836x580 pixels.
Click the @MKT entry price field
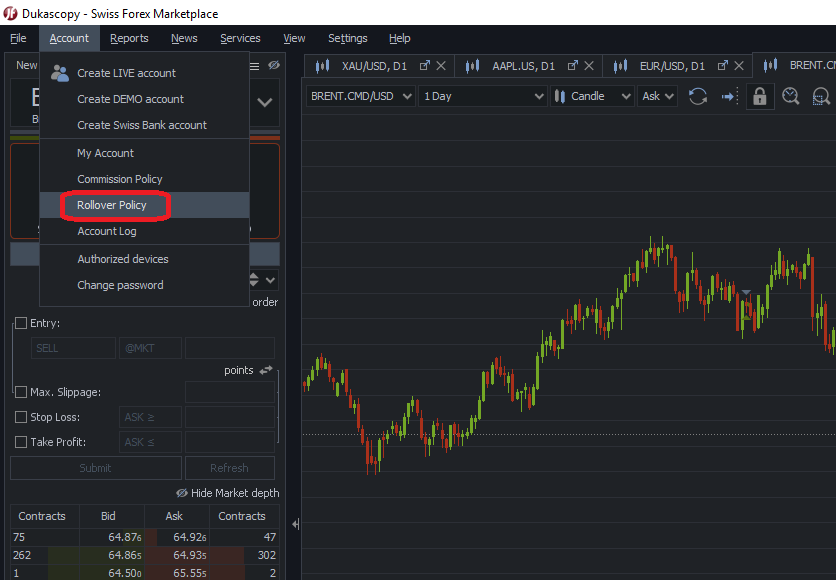[150, 348]
